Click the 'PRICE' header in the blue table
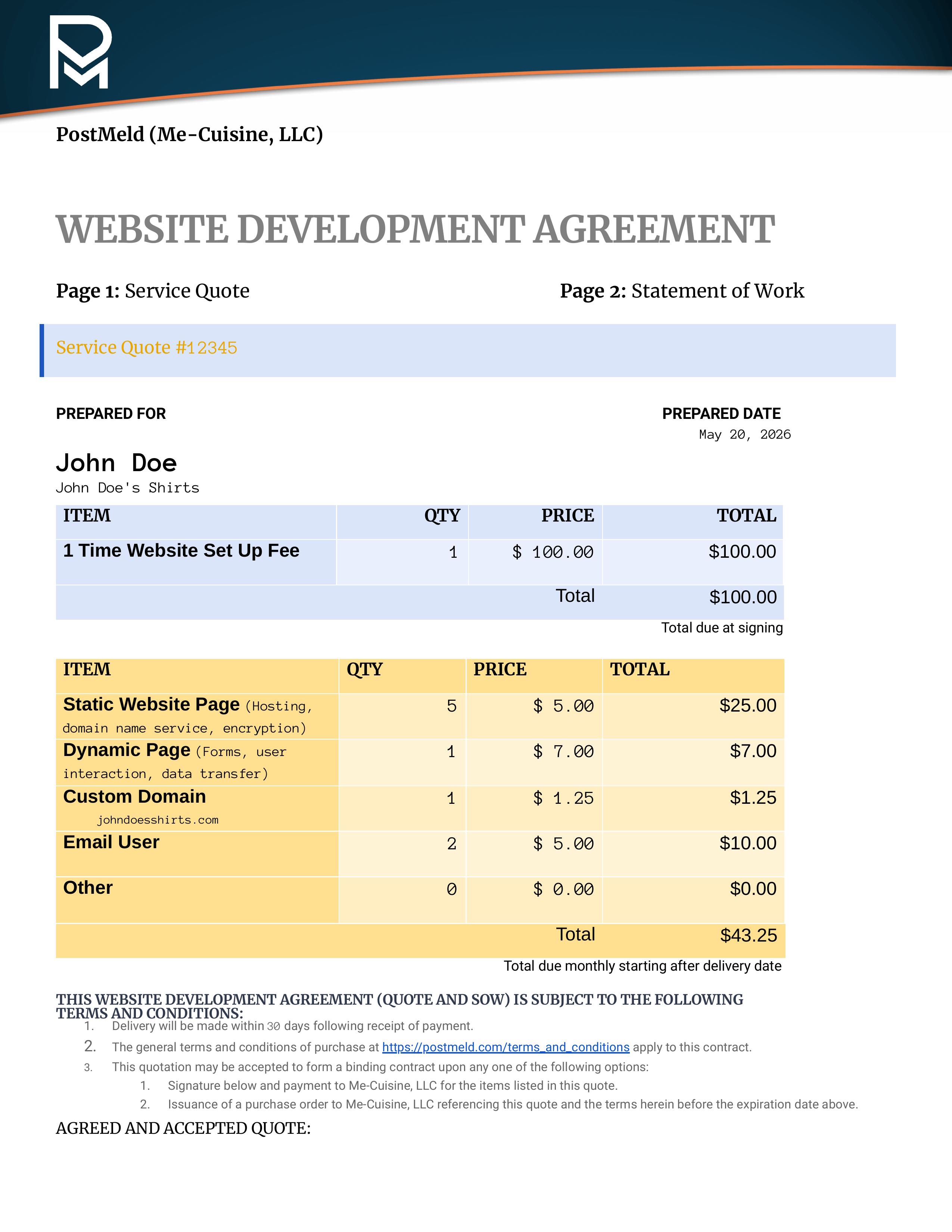952x1232 pixels. point(567,516)
